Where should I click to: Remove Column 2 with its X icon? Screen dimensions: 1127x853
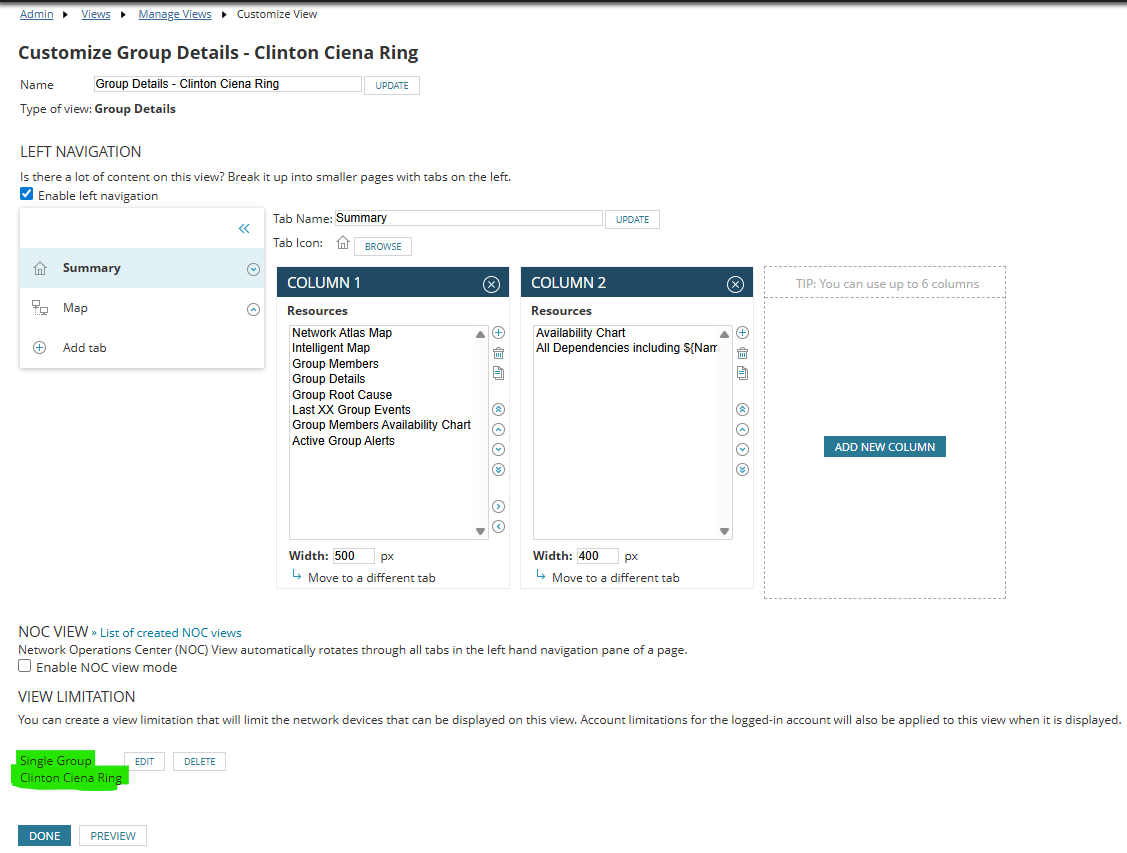pyautogui.click(x=735, y=285)
